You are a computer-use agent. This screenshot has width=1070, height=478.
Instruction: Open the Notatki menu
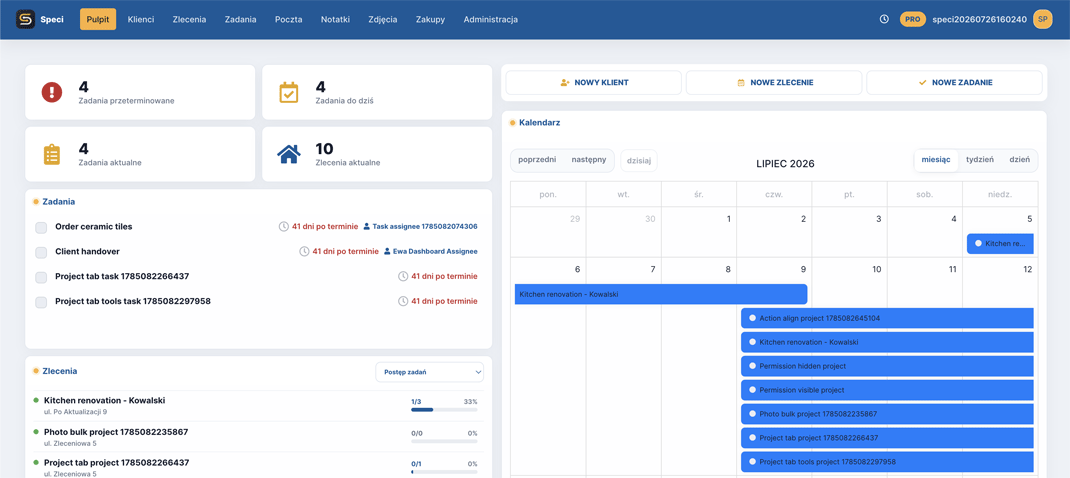pos(335,19)
